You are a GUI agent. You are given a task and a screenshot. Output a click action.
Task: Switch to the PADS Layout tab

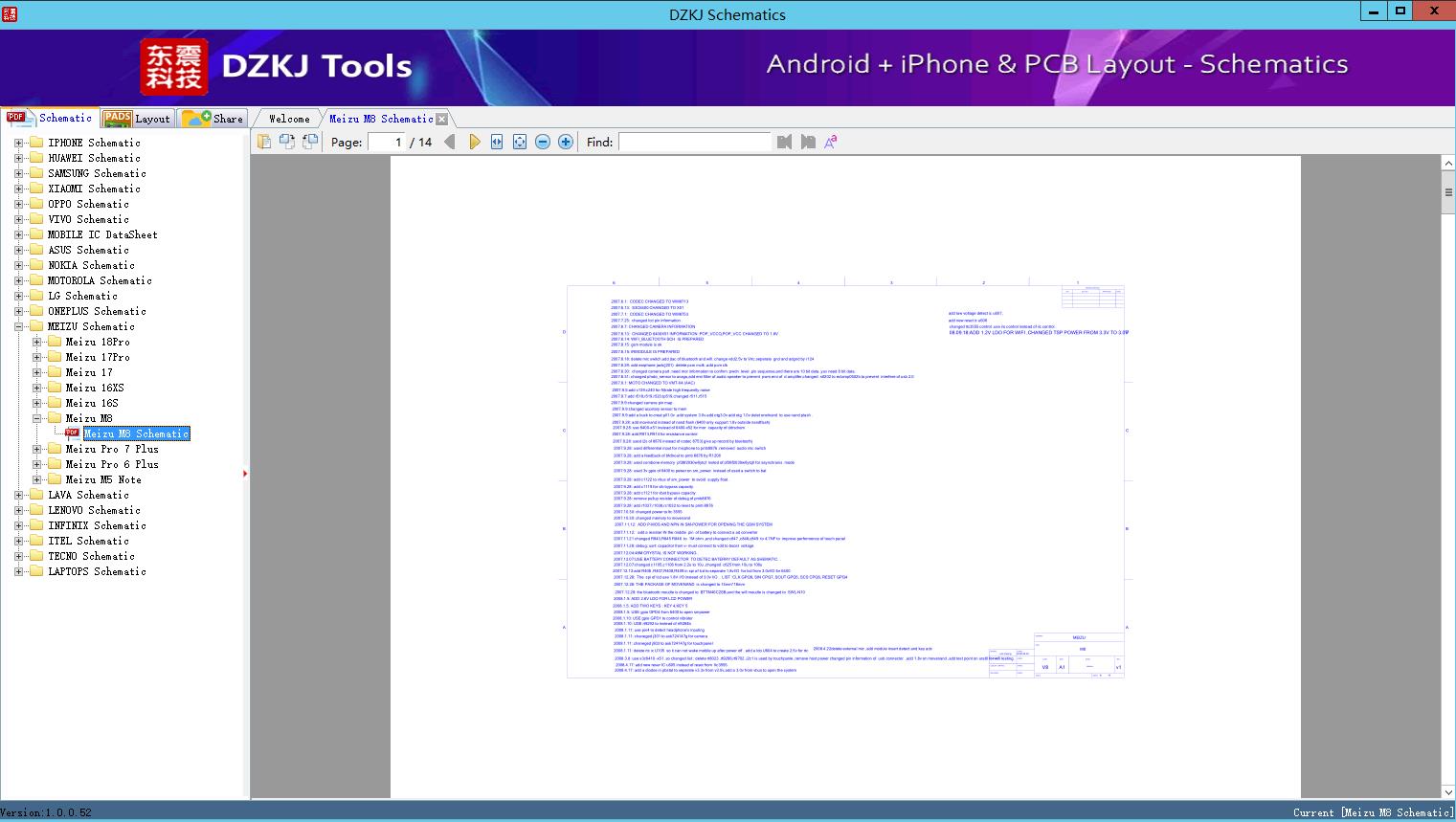pos(137,118)
